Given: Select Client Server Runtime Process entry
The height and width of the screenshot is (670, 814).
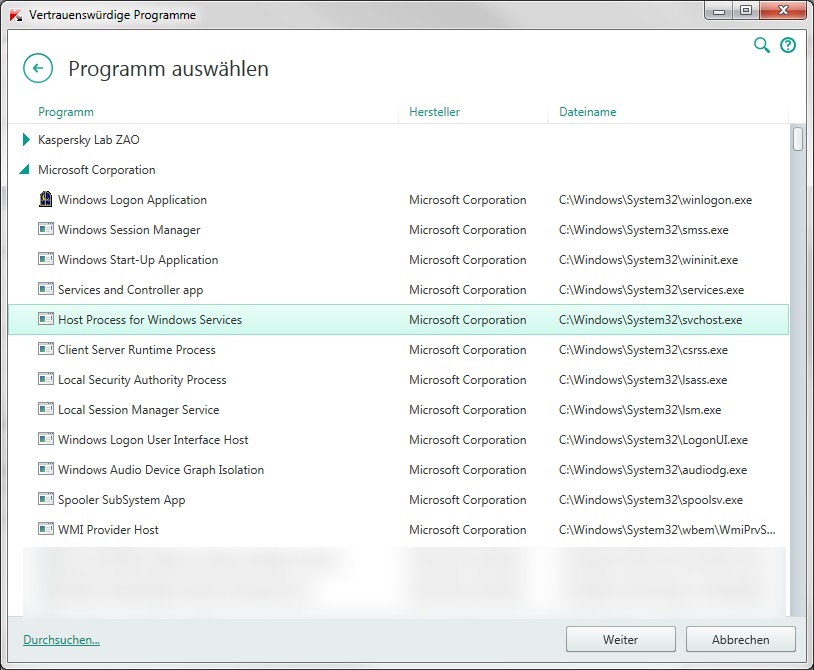Looking at the screenshot, I should pos(137,350).
